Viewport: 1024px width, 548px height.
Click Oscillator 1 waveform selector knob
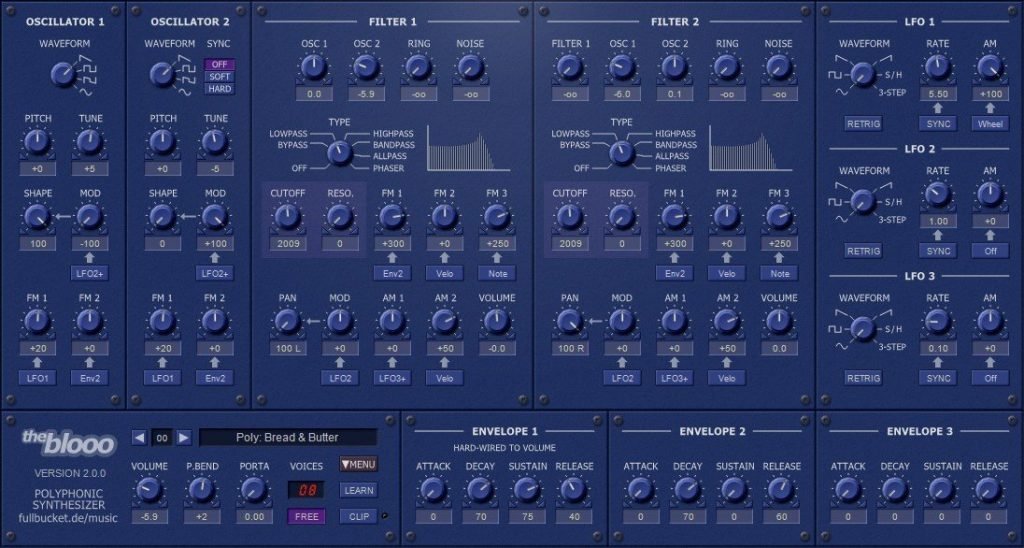63,75
